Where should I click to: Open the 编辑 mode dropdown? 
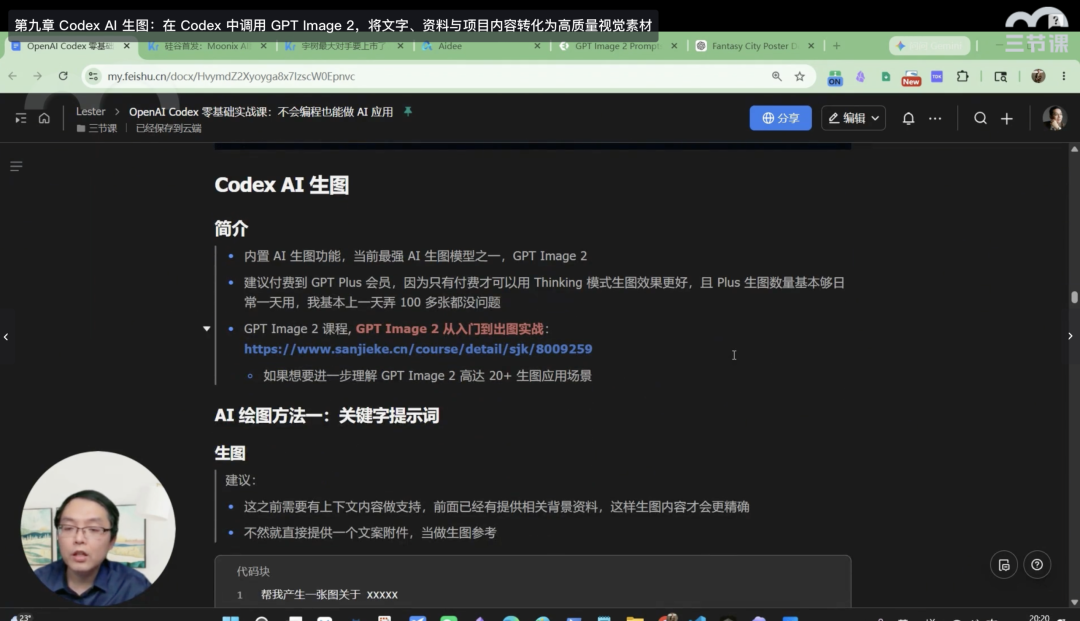853,118
